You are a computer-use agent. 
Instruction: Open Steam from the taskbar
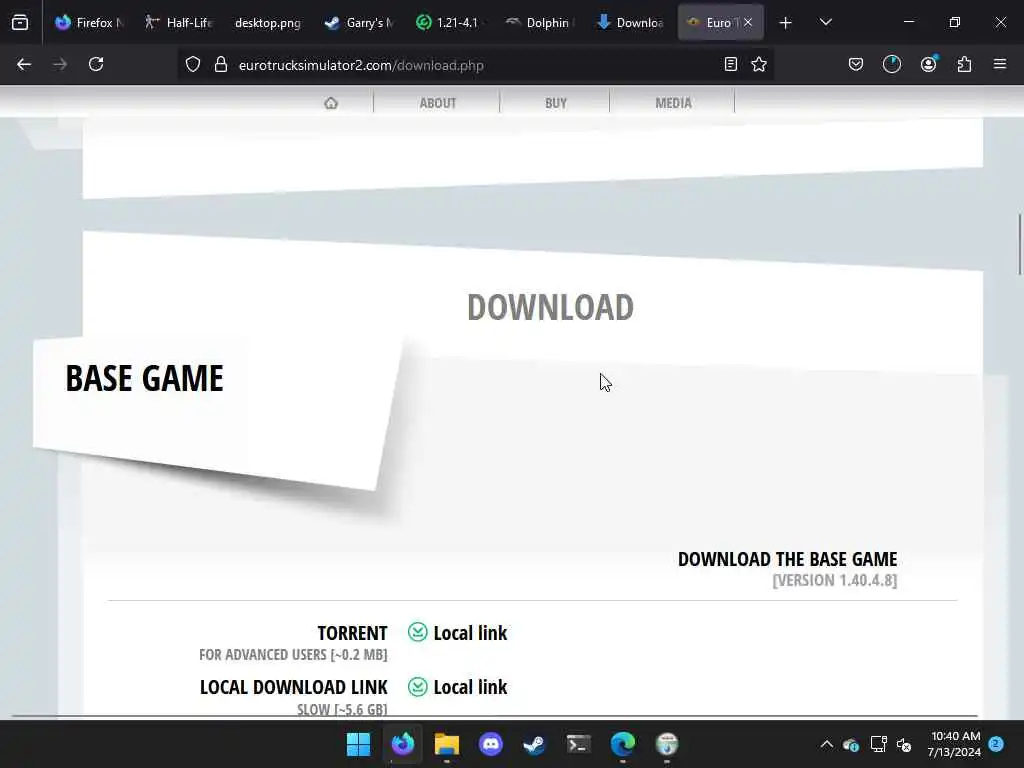tap(534, 744)
